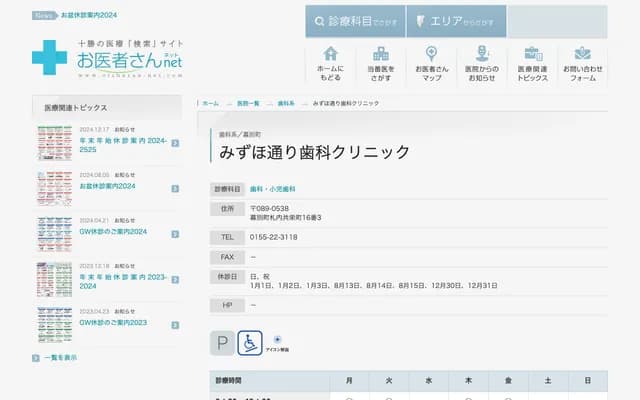Click the parking P icon
This screenshot has width=640, height=400.
coord(222,344)
